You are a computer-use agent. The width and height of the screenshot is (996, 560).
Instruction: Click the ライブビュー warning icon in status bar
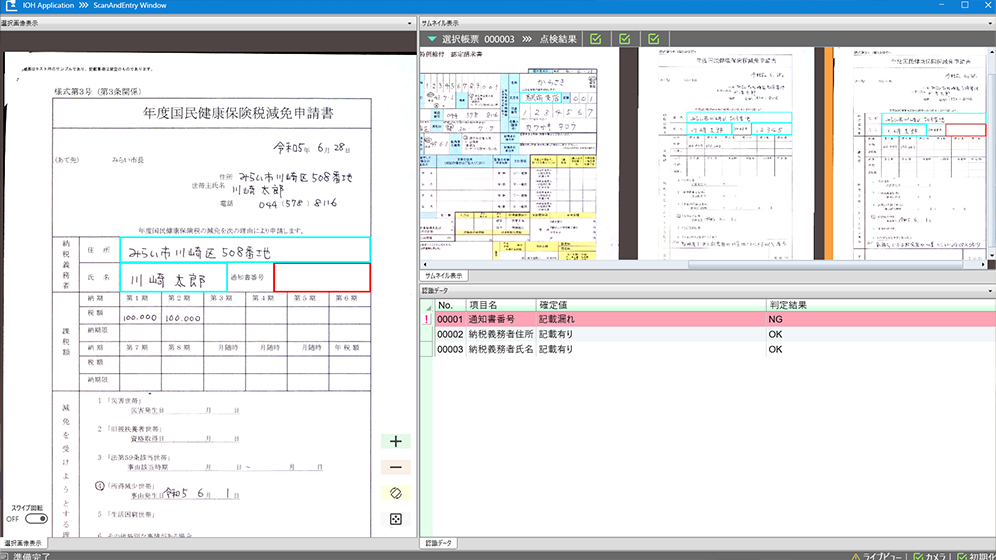tap(857, 555)
